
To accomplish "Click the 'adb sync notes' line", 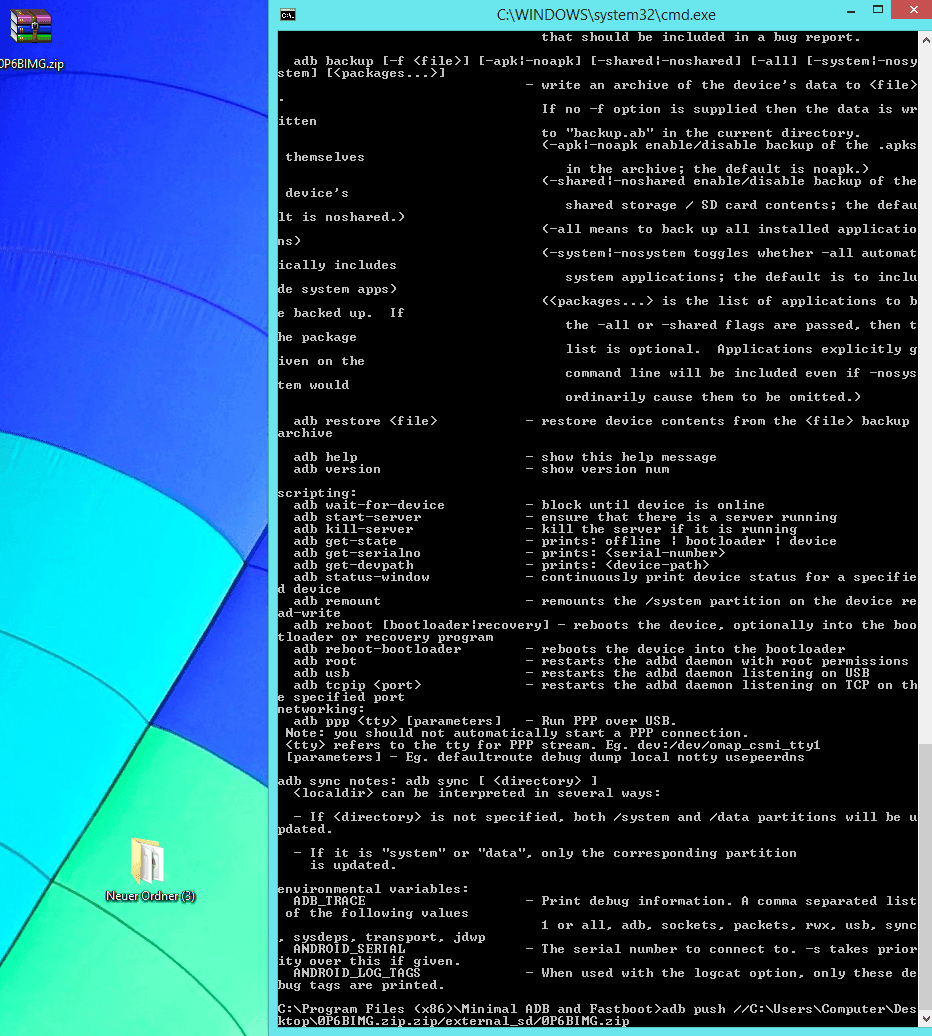I will 437,781.
